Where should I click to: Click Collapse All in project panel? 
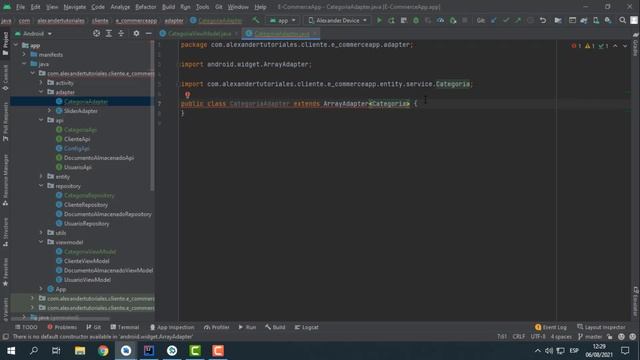tap(121, 33)
